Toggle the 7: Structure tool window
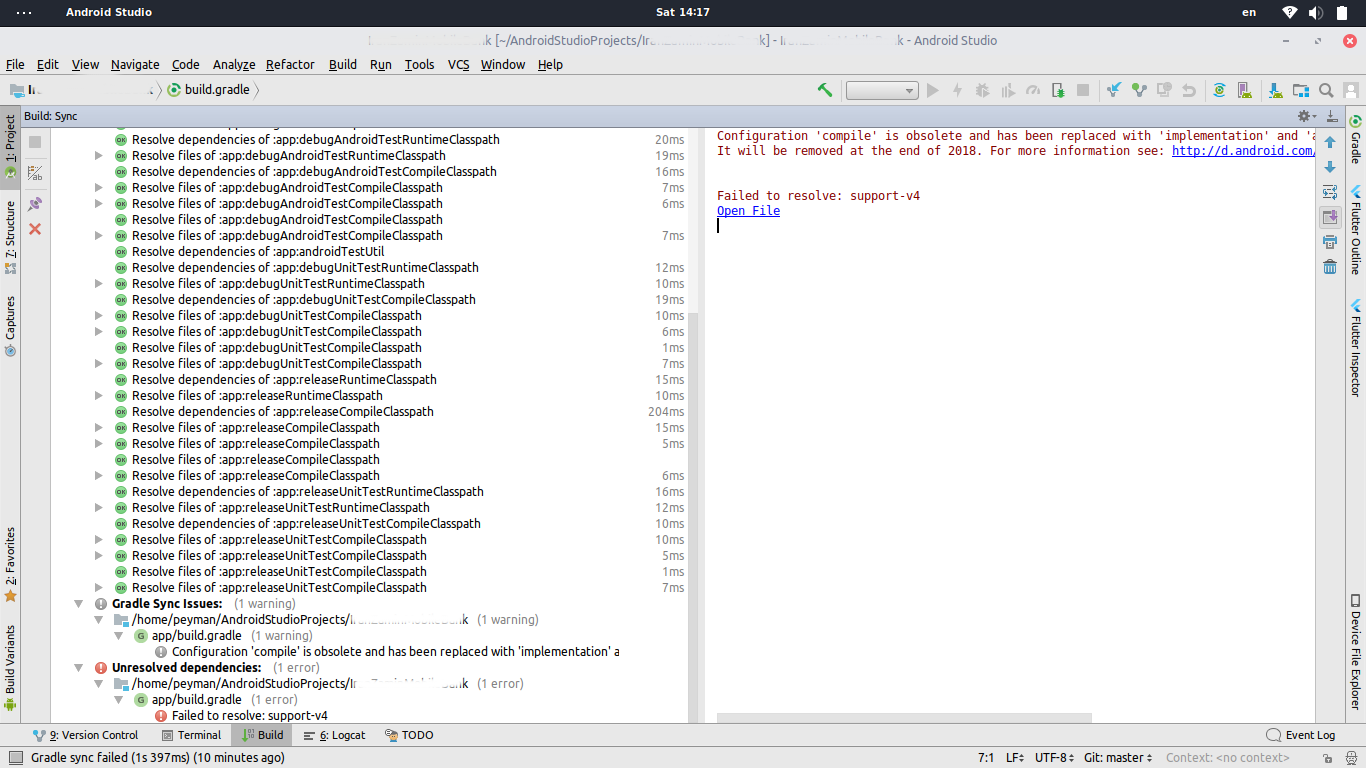The width and height of the screenshot is (1366, 768). 10,237
